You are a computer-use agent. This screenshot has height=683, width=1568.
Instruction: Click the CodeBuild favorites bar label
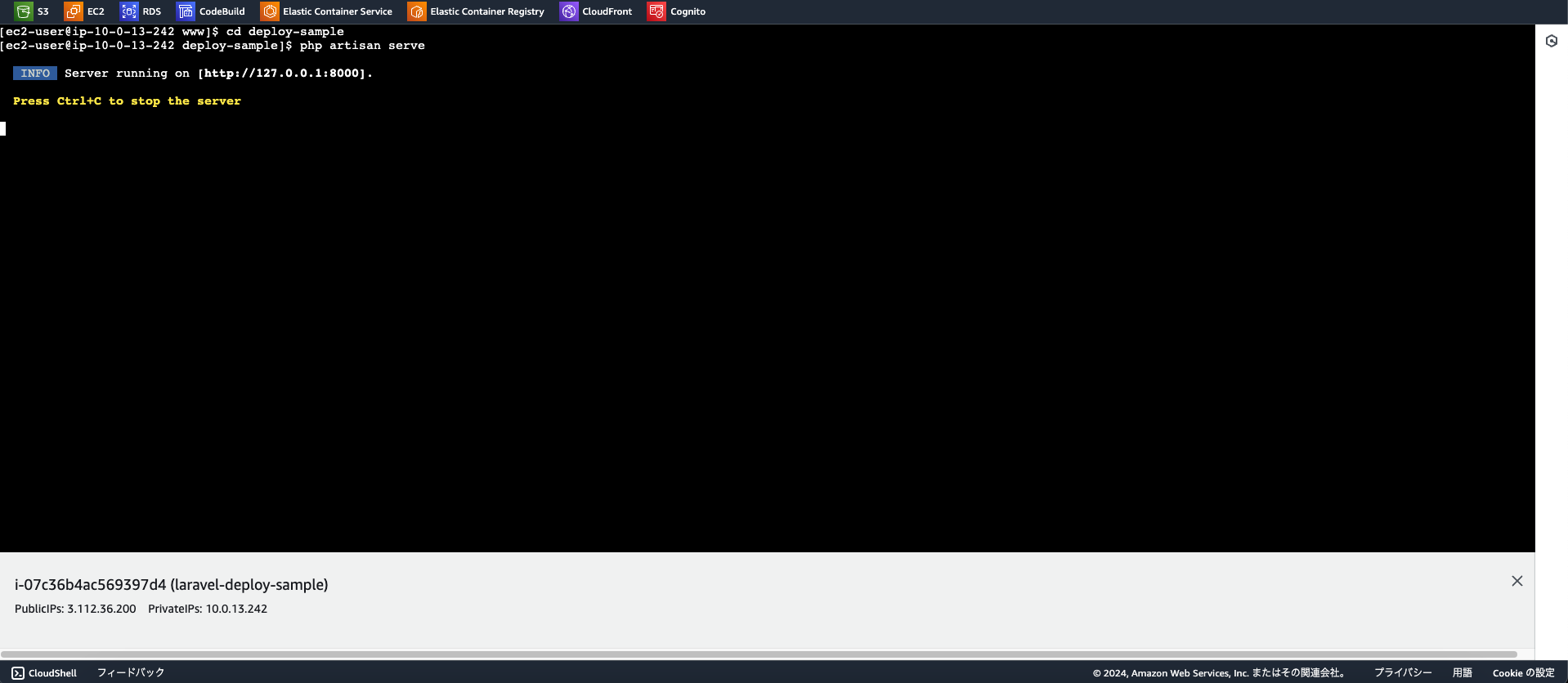pos(222,11)
